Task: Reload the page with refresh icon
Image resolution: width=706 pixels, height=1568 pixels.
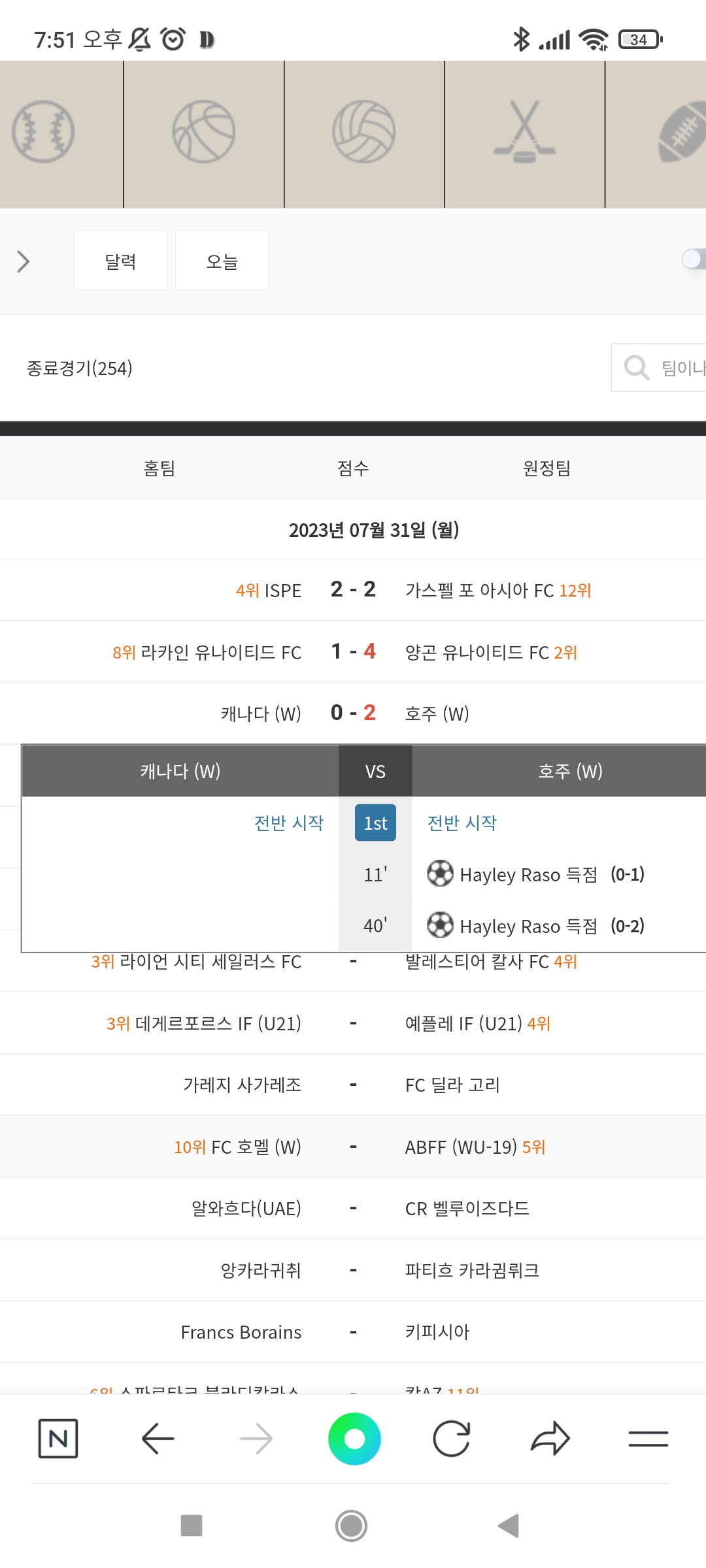Action: 452,1438
